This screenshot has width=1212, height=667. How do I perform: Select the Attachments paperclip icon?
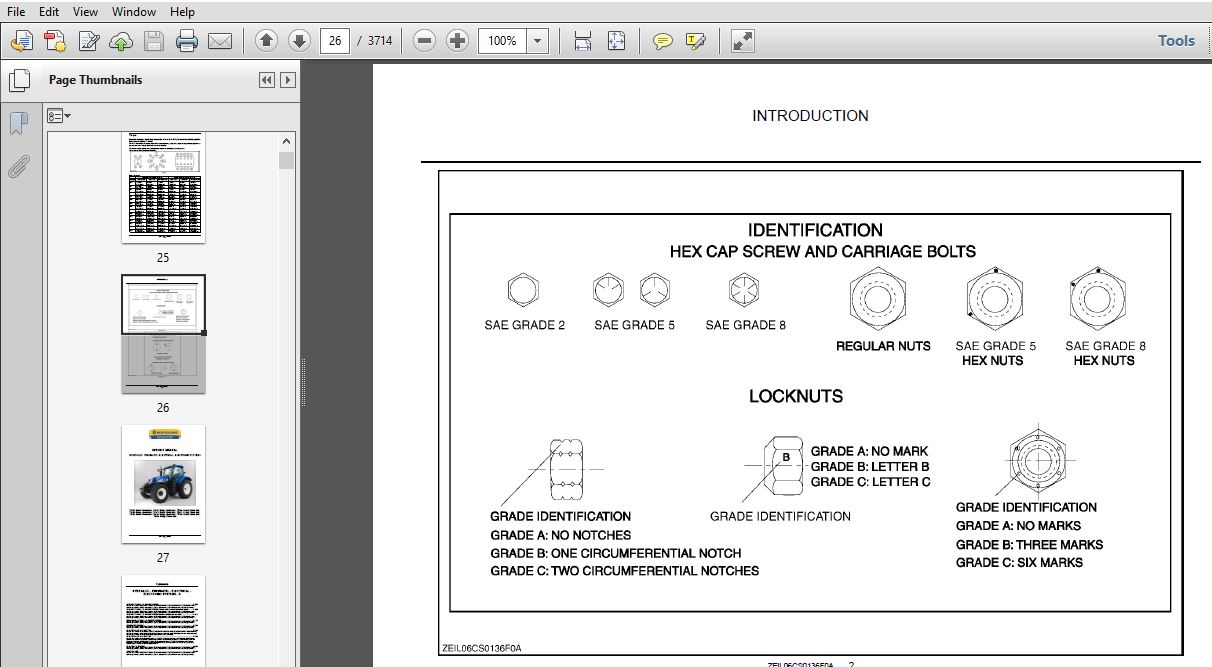[x=18, y=167]
